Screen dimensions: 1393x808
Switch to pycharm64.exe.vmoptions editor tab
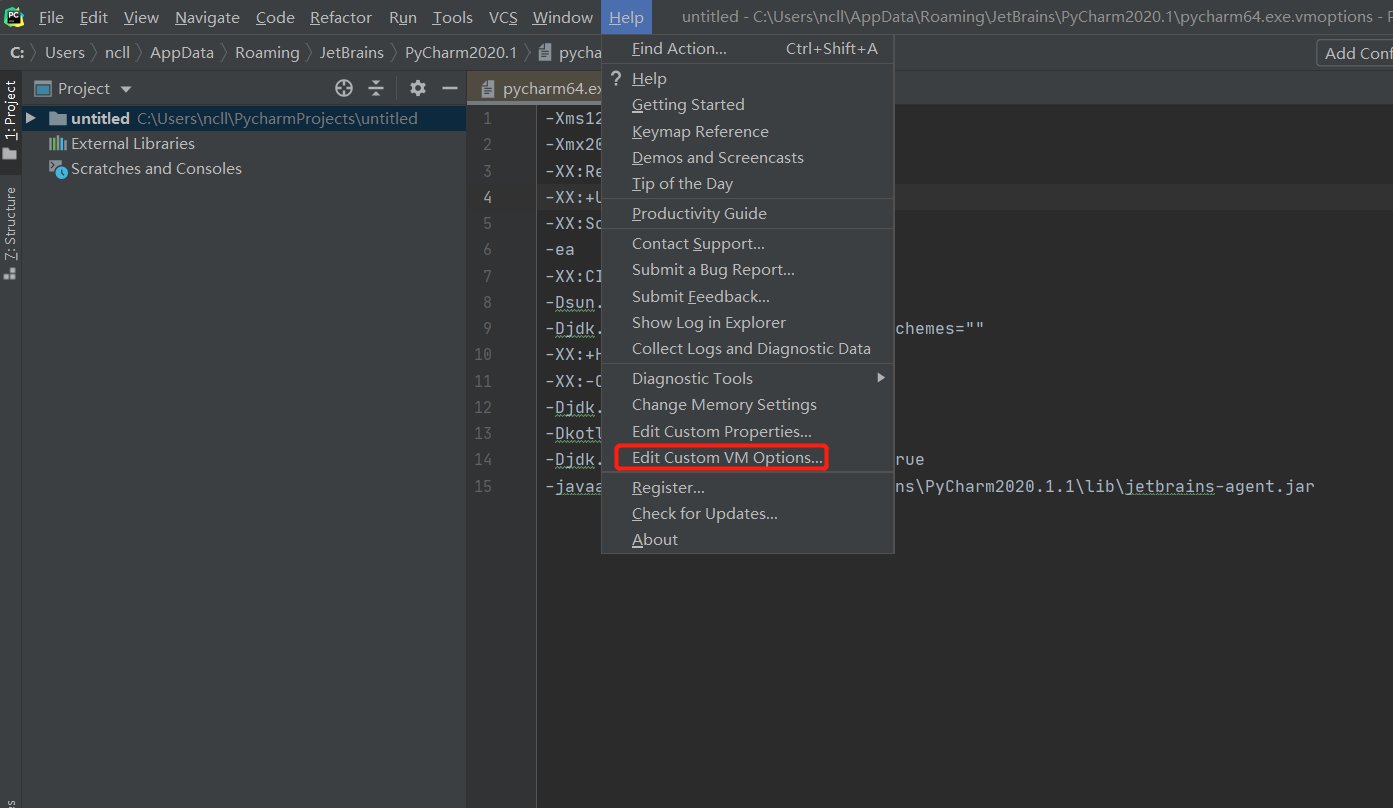[536, 89]
